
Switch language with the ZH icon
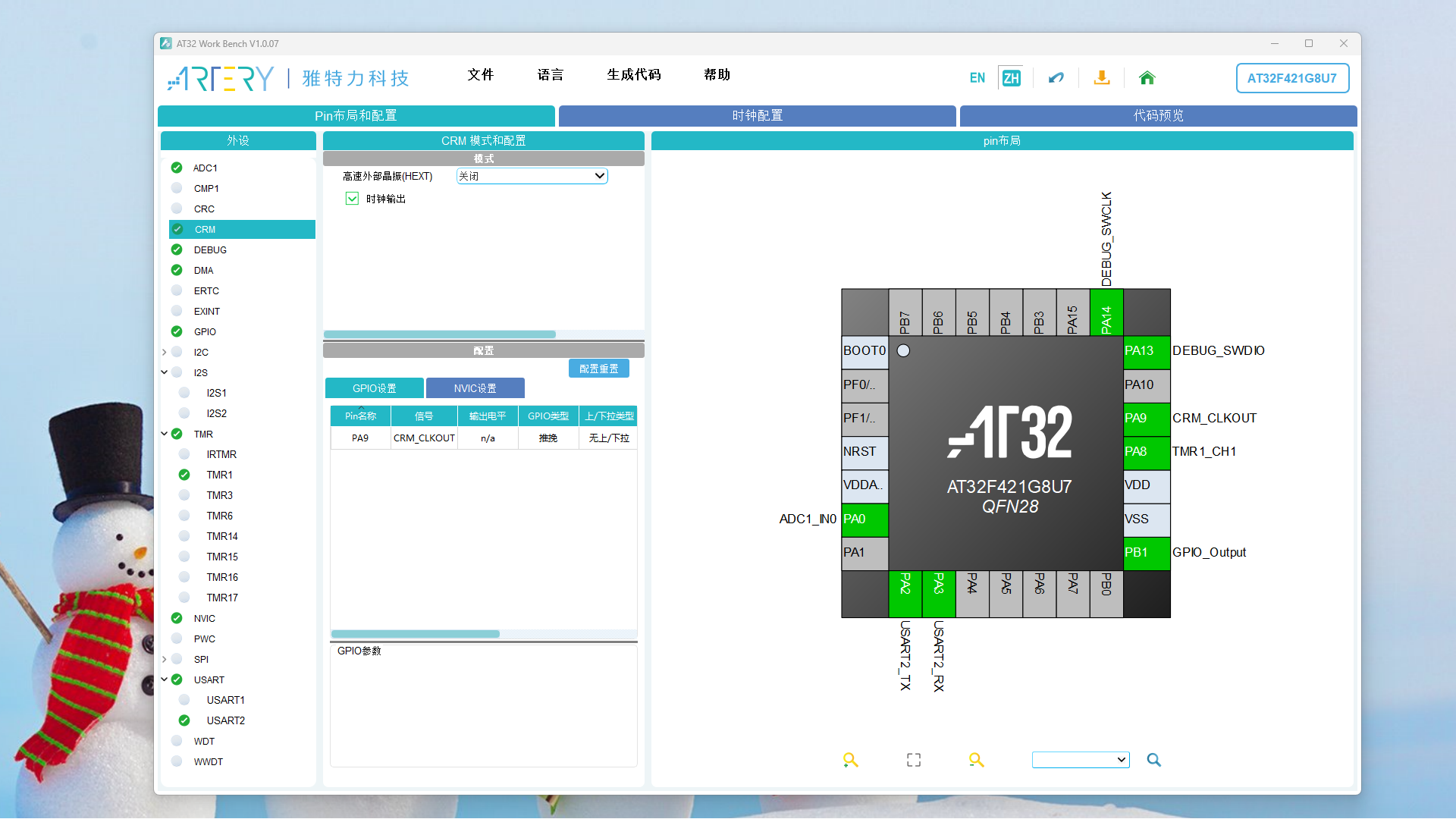tap(1010, 77)
